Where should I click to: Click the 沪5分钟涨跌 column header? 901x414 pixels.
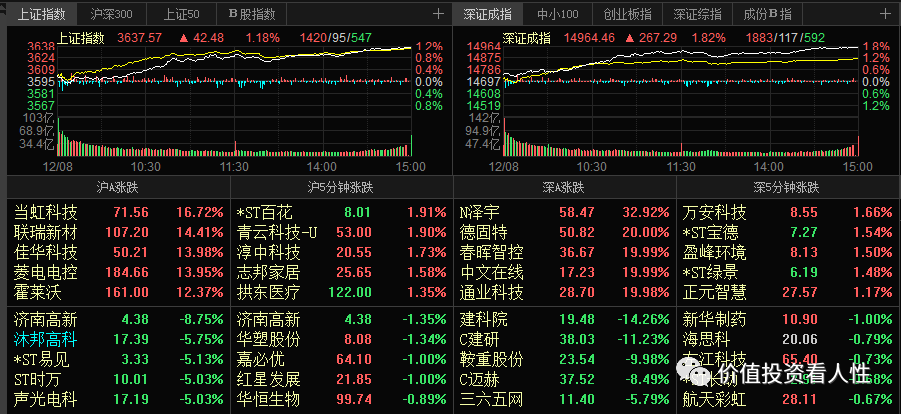tap(341, 187)
